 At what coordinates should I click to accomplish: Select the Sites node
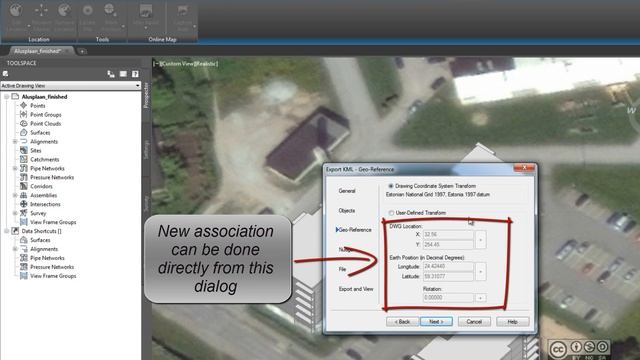coord(36,151)
